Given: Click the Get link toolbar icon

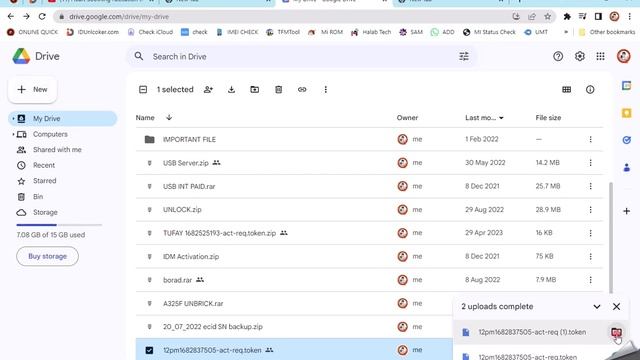Looking at the screenshot, I should click(x=302, y=89).
